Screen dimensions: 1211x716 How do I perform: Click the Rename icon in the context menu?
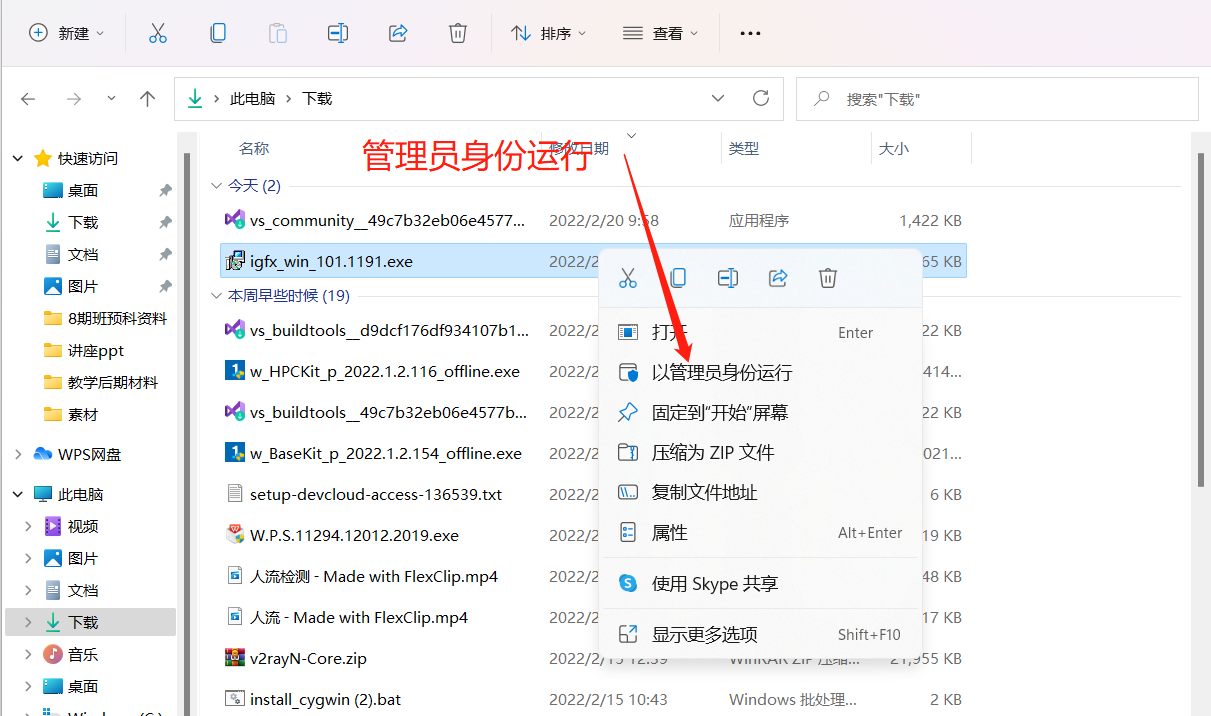click(728, 277)
